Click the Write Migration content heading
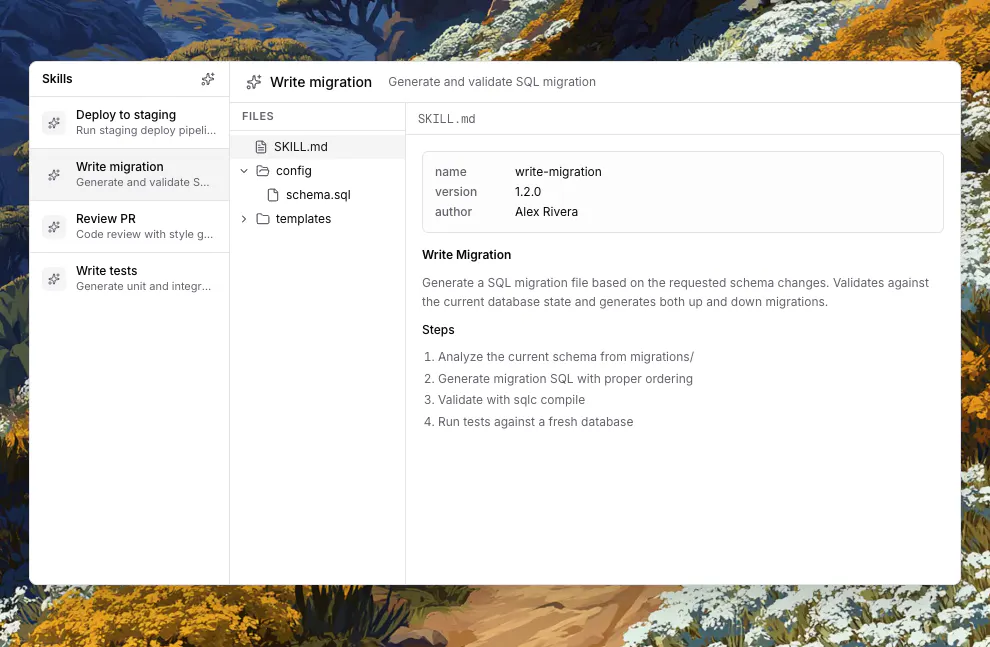Viewport: 990px width, 647px height. point(467,255)
